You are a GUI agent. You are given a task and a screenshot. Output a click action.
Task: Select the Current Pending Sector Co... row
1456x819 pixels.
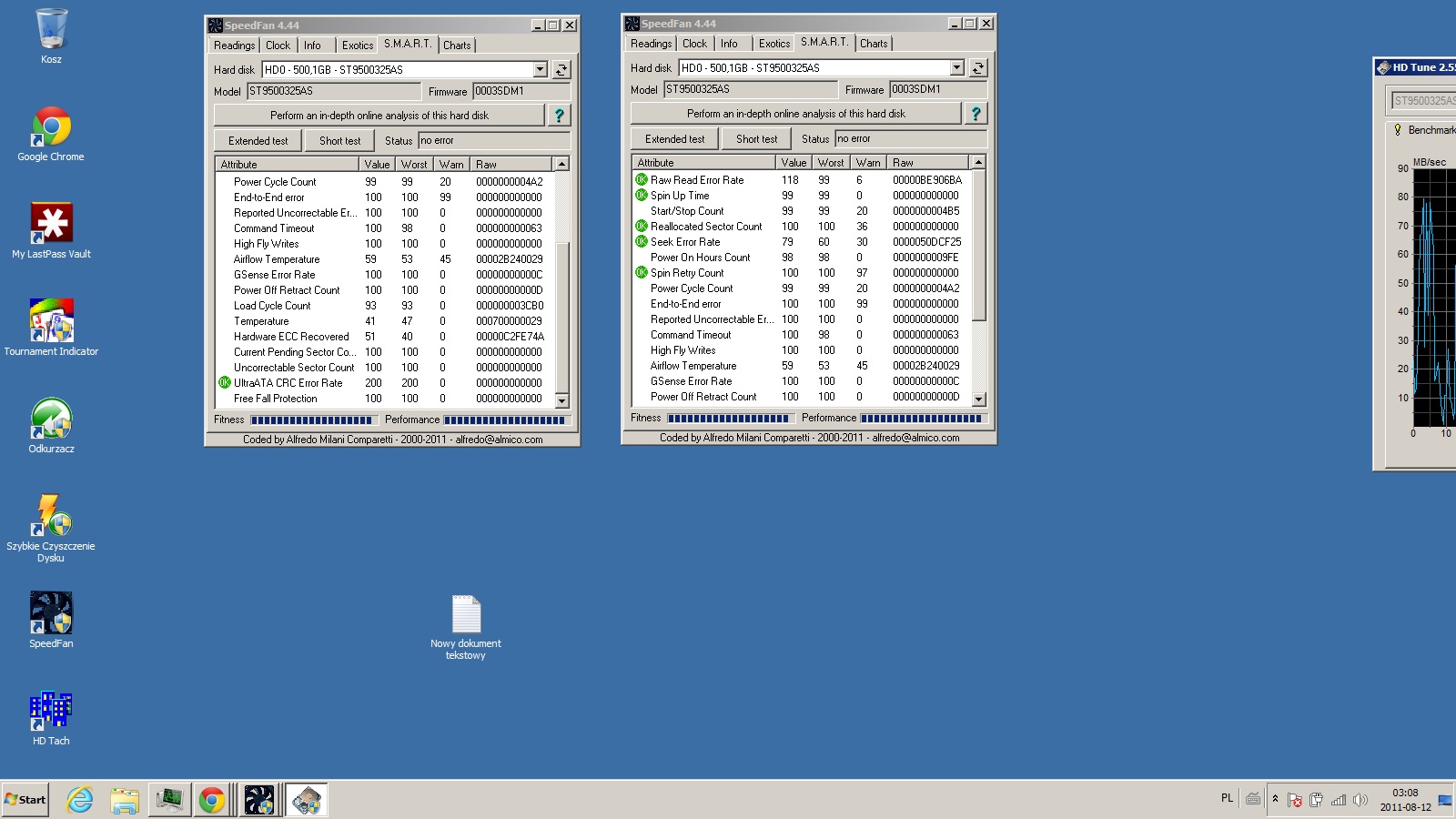tap(386, 352)
